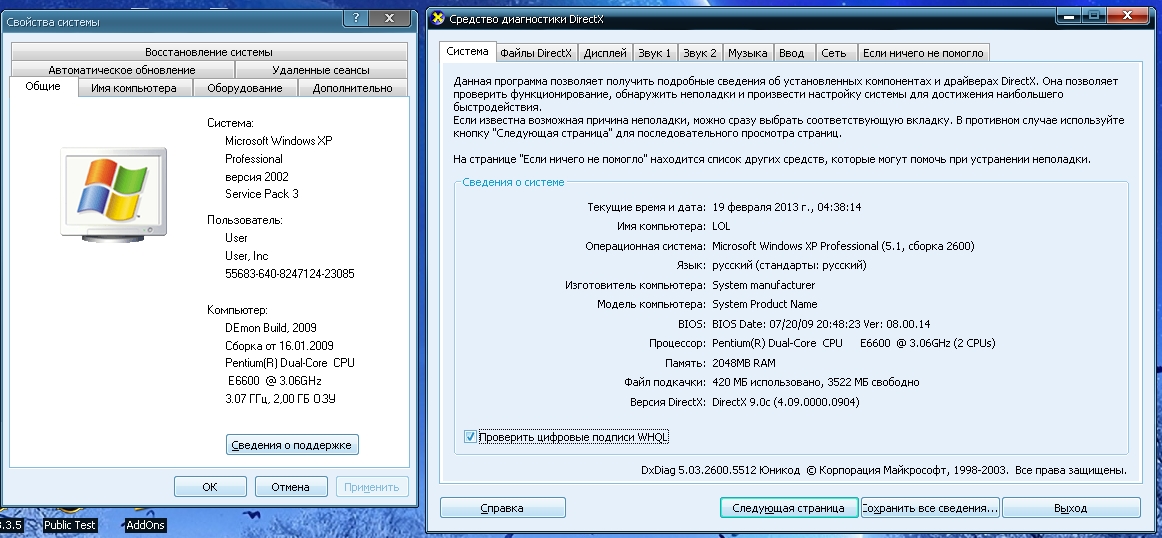Open the Имя компьютера tab
Screen dimensions: 1162x538
[x=134, y=88]
